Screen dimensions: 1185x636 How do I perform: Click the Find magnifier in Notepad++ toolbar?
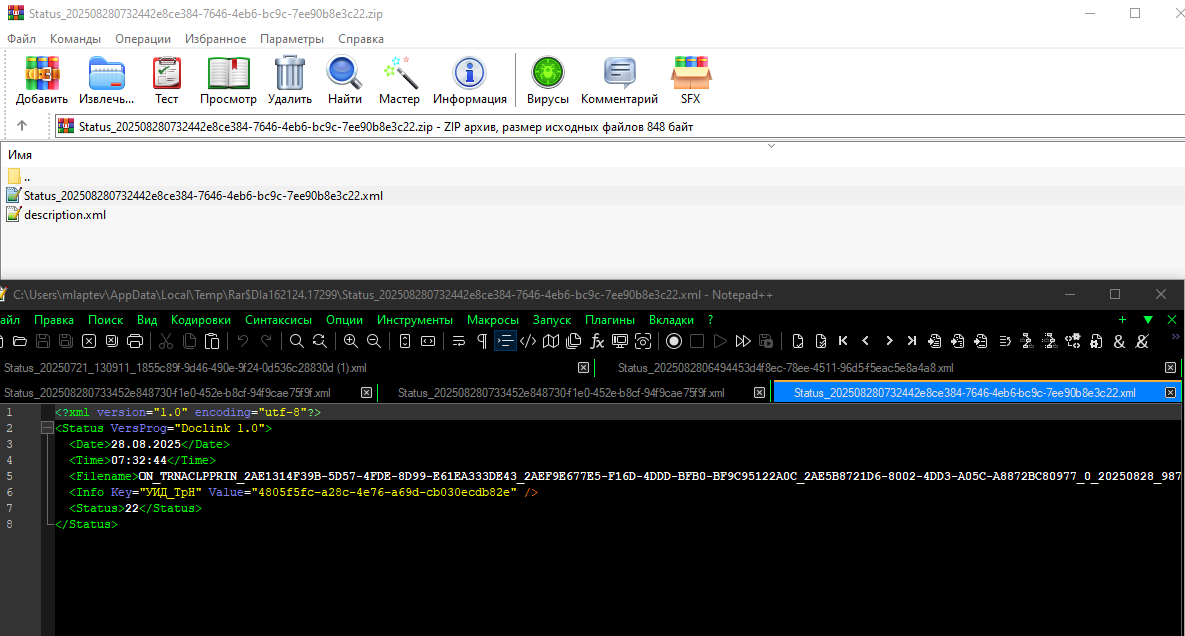pyautogui.click(x=297, y=341)
